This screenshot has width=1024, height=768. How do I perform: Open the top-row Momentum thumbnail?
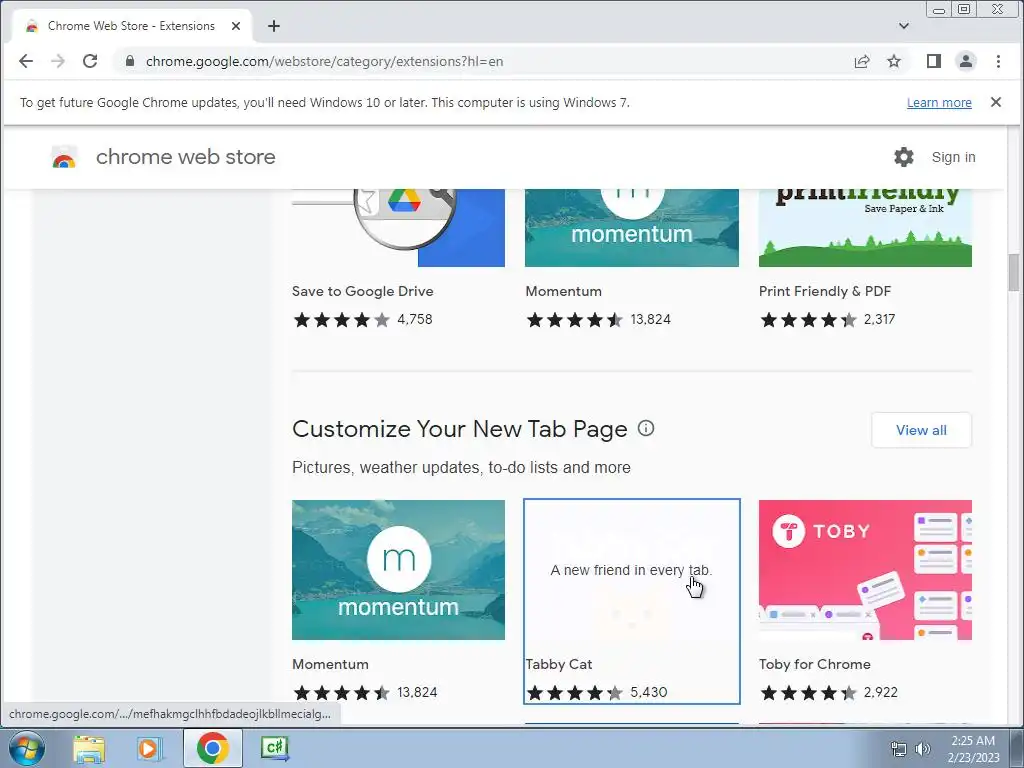point(632,228)
